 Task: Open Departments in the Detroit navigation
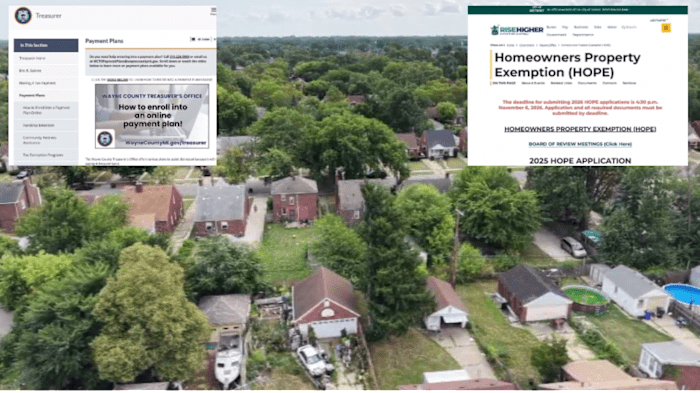click(x=583, y=34)
